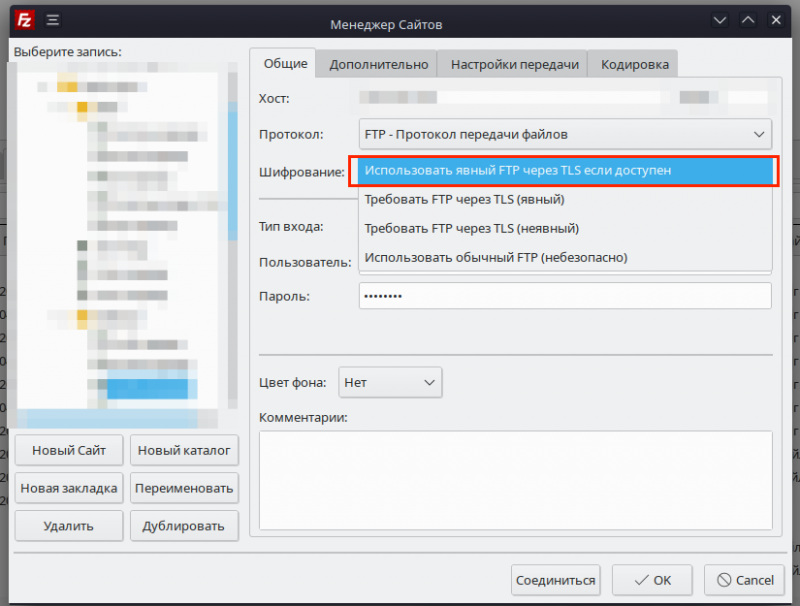Click the Пароль input field
The height and width of the screenshot is (606, 800).
click(565, 296)
